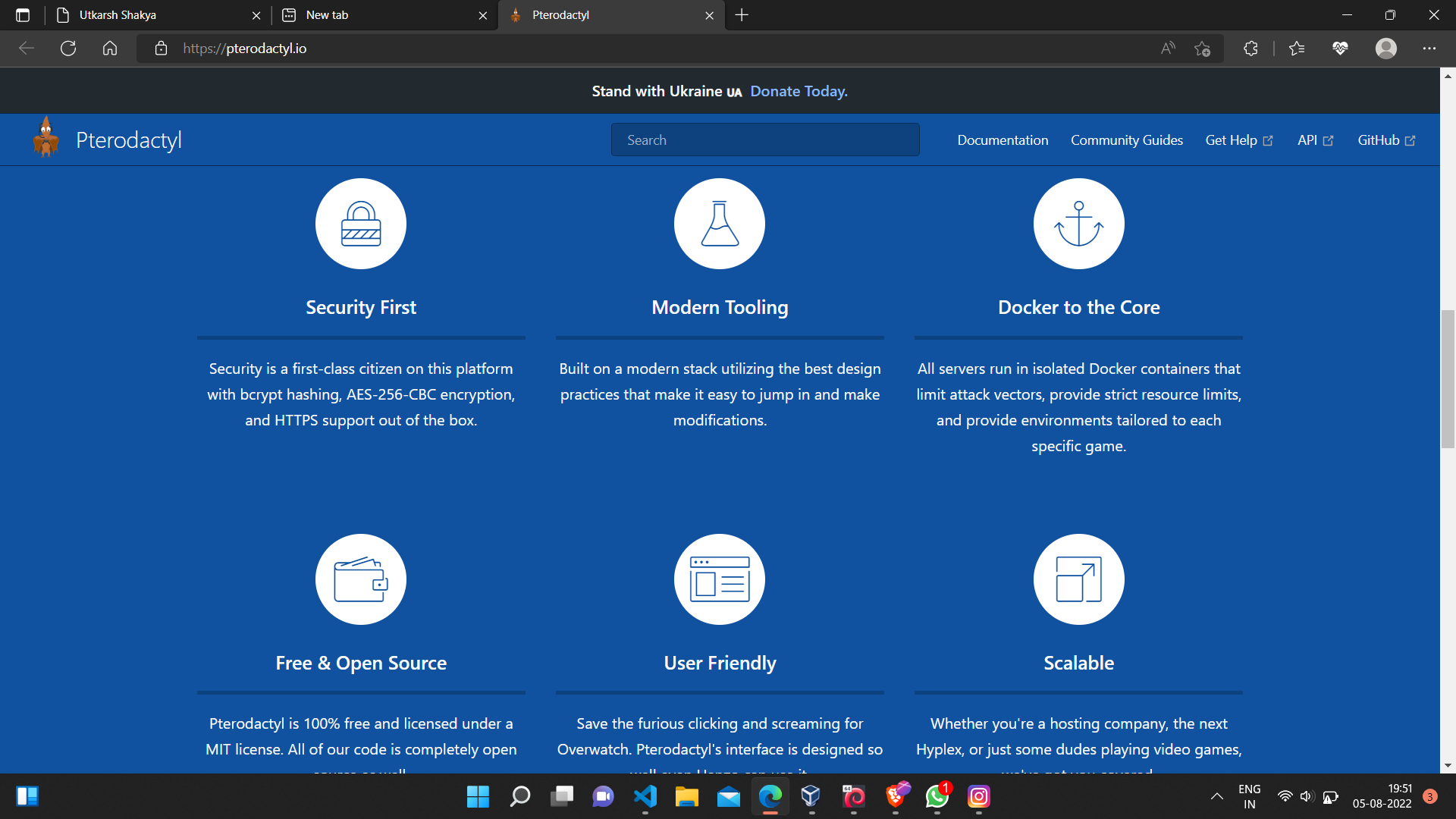1456x819 pixels.
Task: Open GitHub external link
Action: pos(1386,140)
